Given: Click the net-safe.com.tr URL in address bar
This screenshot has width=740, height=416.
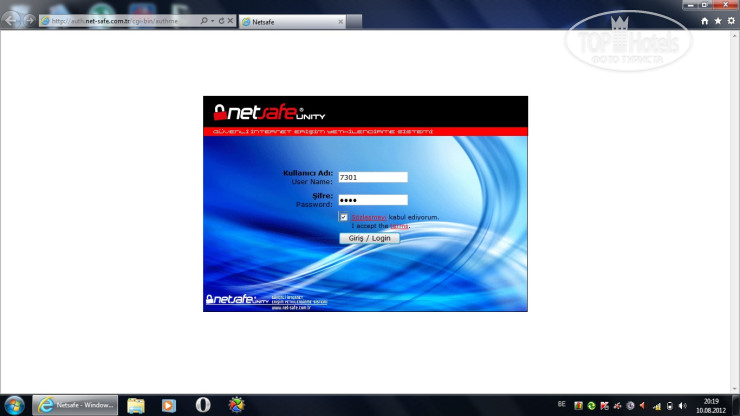Looking at the screenshot, I should 115,21.
